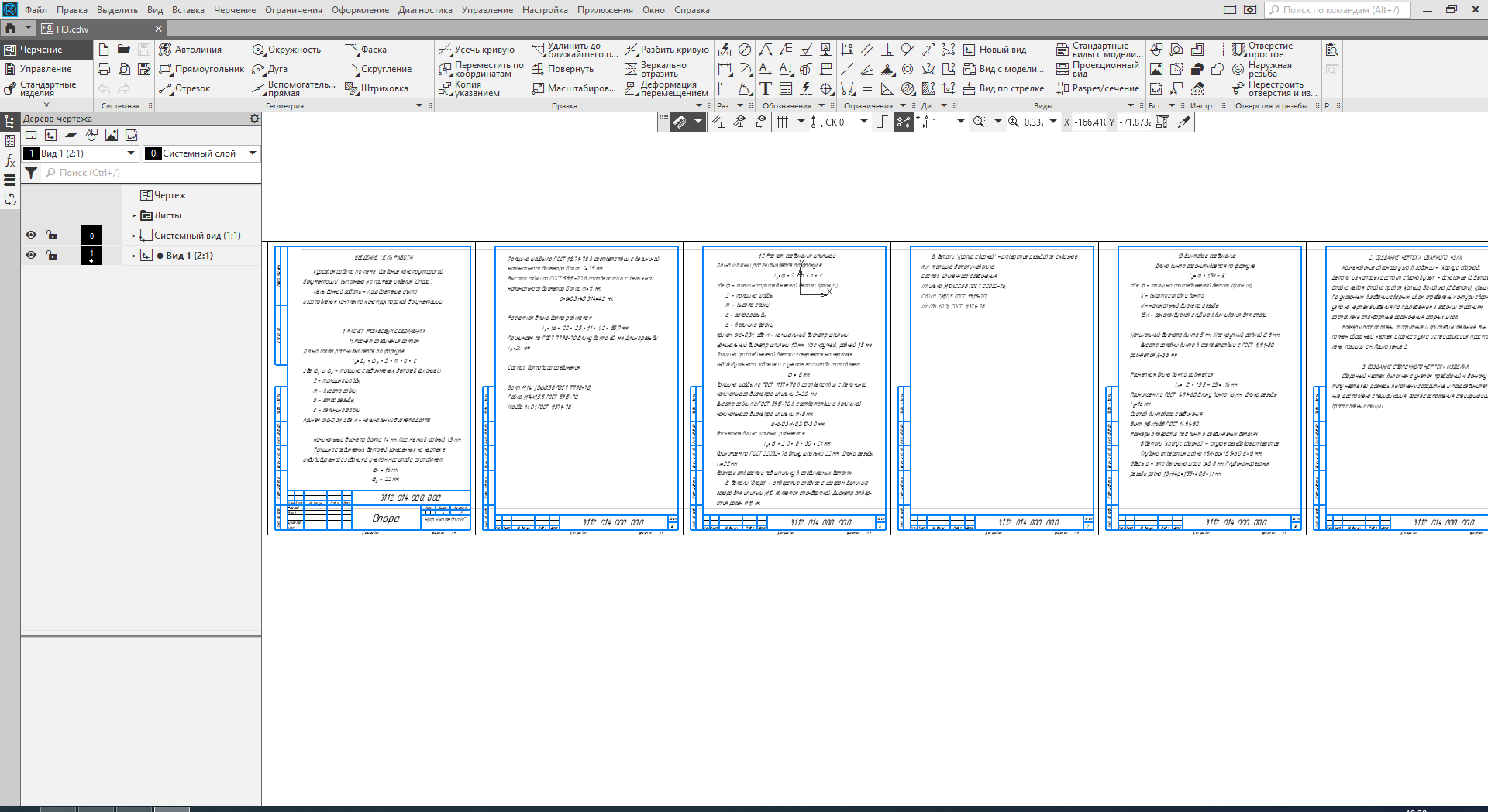Toggle the grid display icon
The image size is (1488, 812).
pos(783,122)
